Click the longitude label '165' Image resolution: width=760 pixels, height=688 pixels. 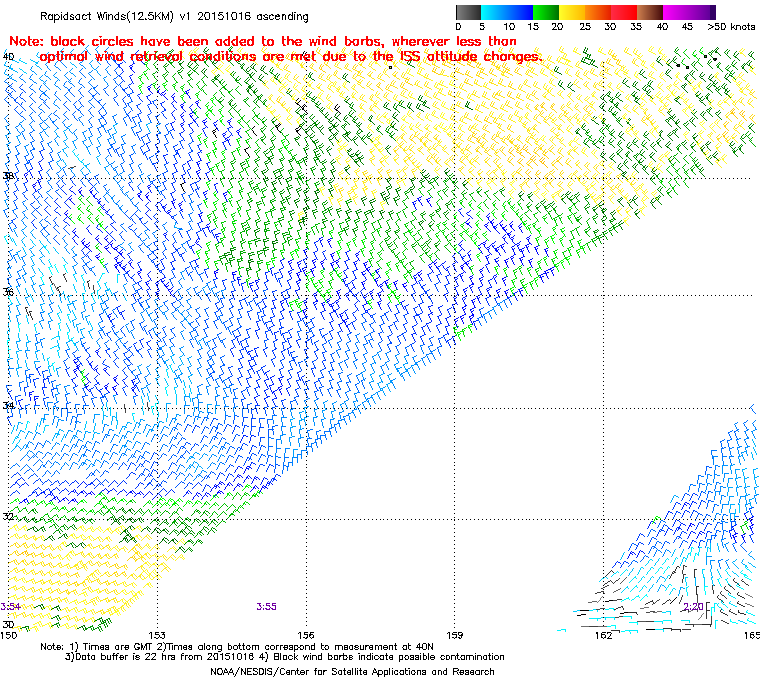tap(752, 635)
